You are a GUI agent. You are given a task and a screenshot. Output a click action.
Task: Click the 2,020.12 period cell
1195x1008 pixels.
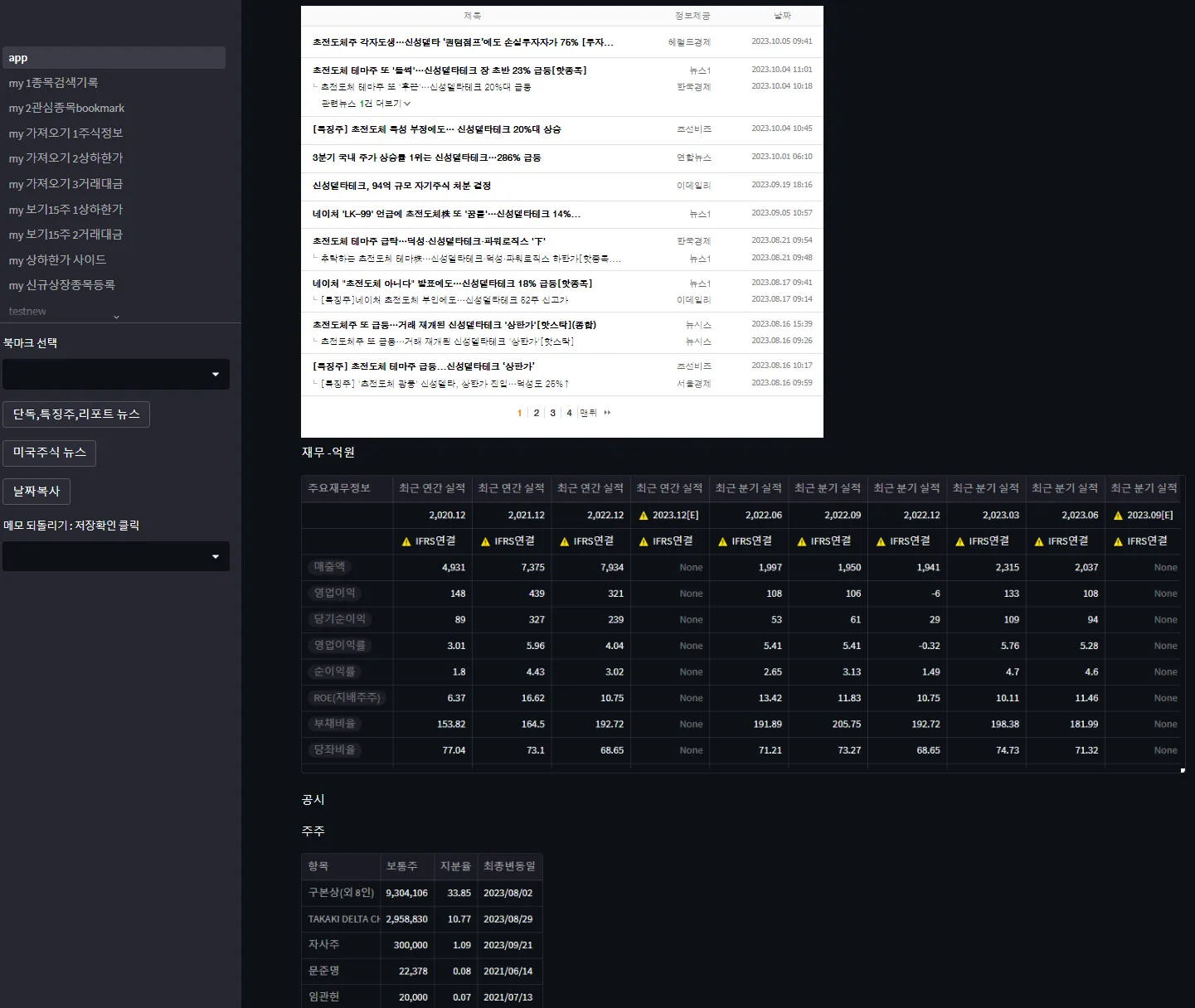tap(432, 515)
